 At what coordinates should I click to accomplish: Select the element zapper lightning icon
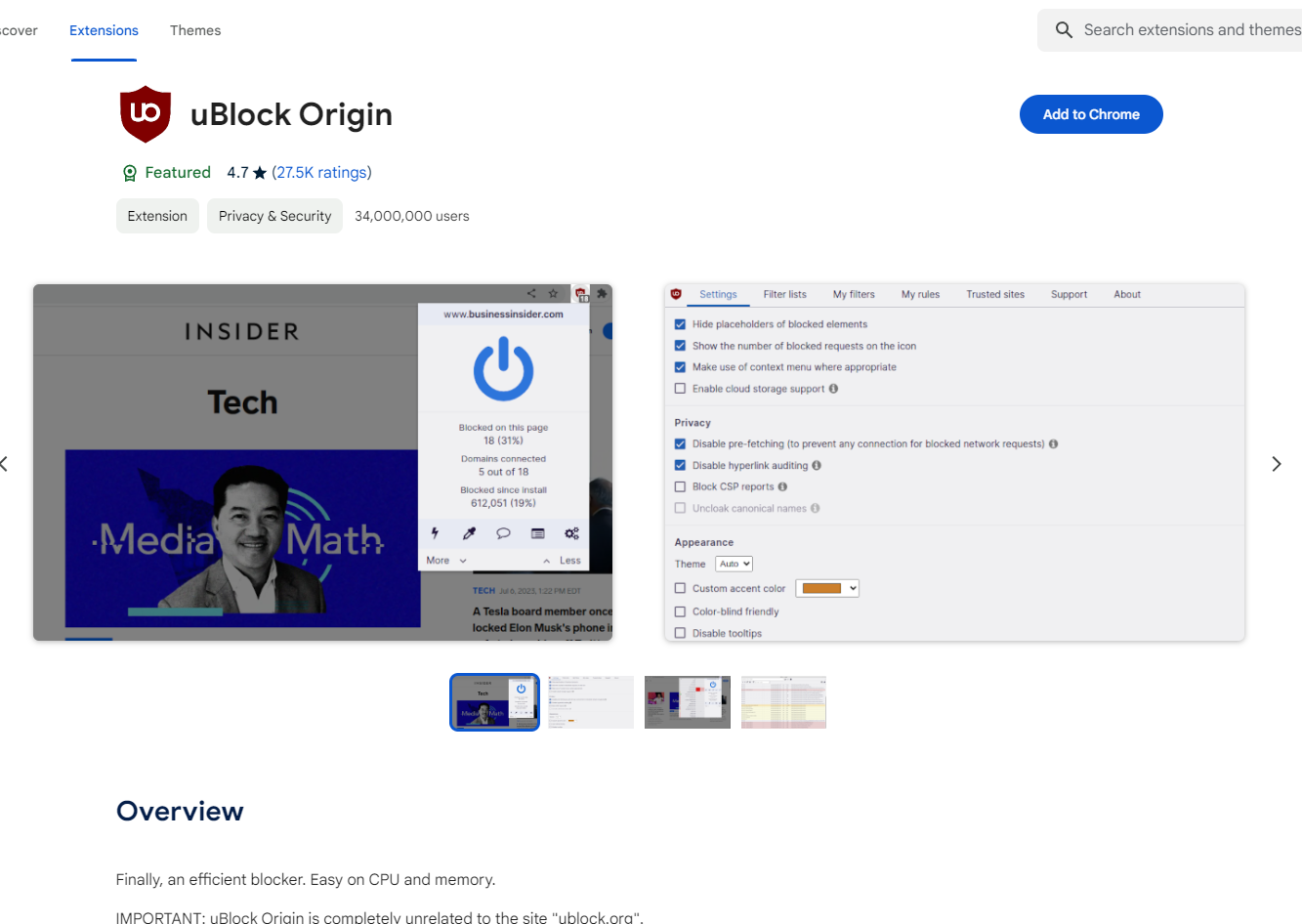click(x=435, y=533)
